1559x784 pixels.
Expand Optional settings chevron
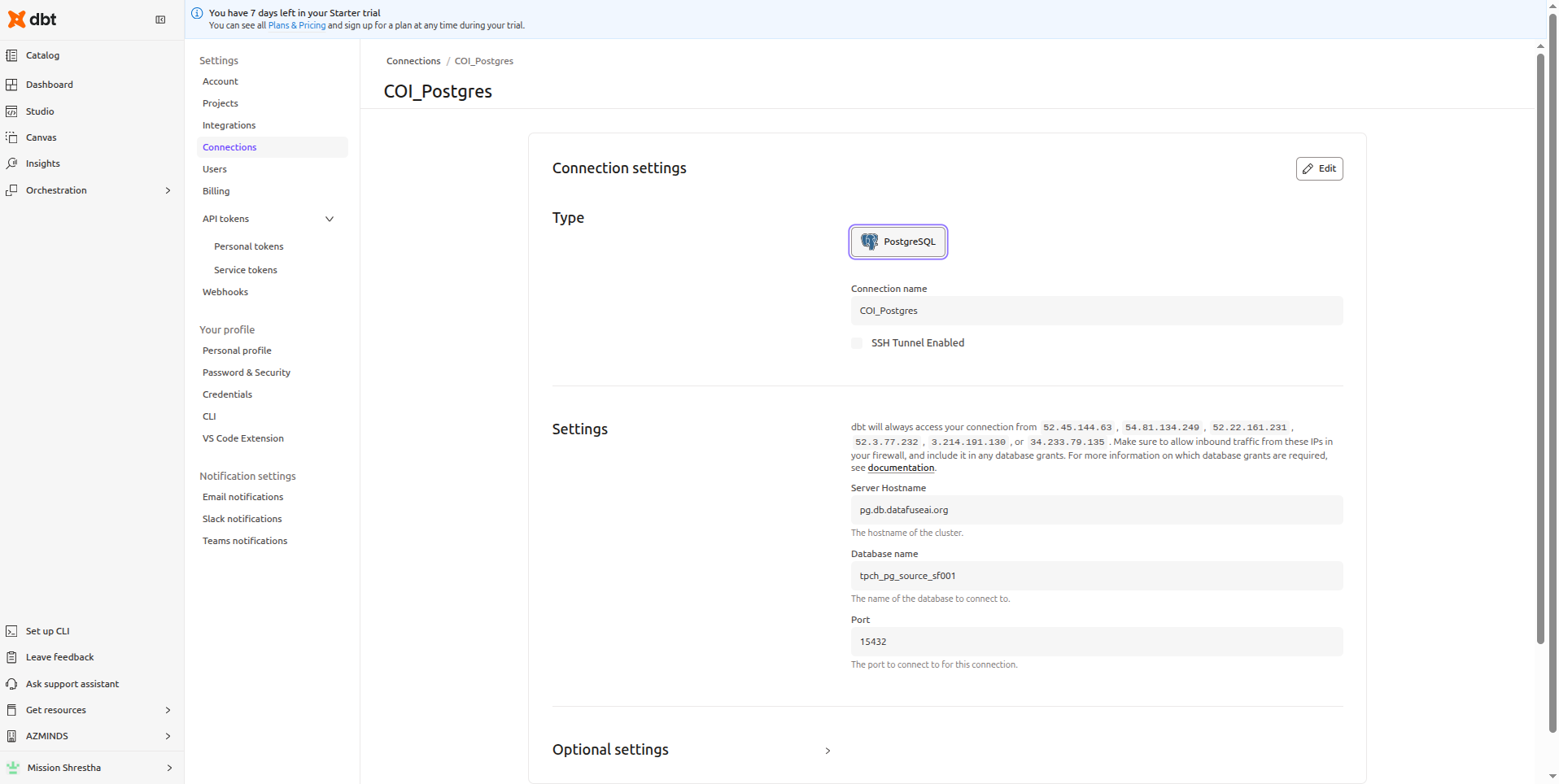coord(828,751)
